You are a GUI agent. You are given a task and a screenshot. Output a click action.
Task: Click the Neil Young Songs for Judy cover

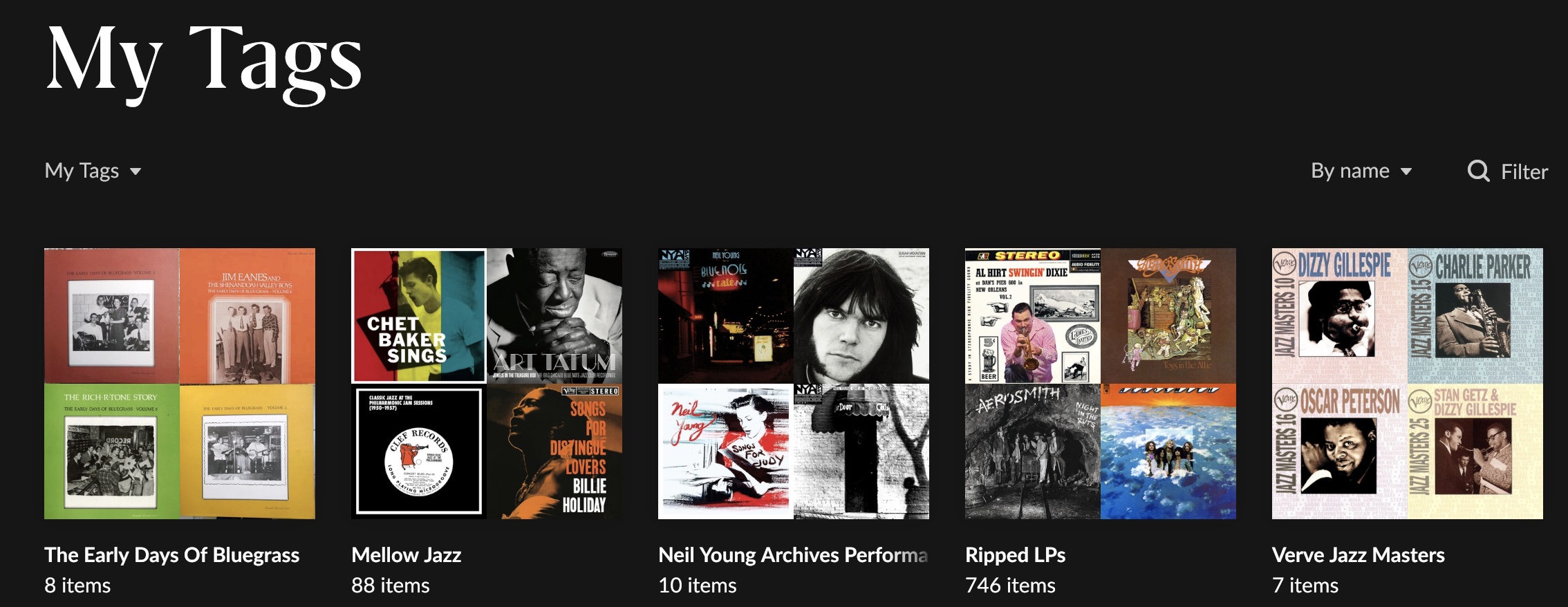pos(726,451)
